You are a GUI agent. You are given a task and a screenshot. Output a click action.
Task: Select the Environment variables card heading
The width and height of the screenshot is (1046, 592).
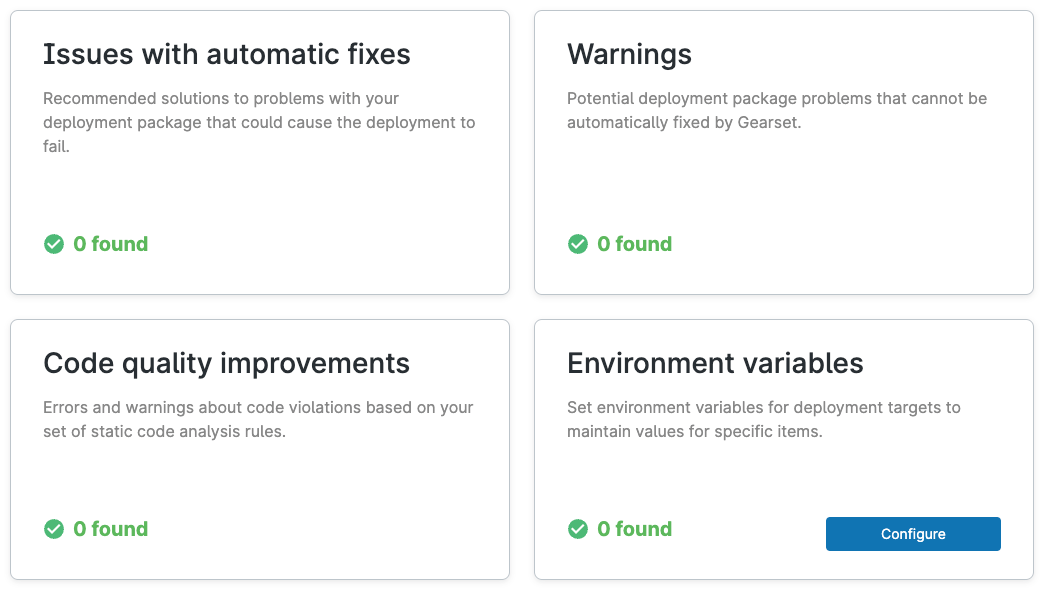click(715, 363)
